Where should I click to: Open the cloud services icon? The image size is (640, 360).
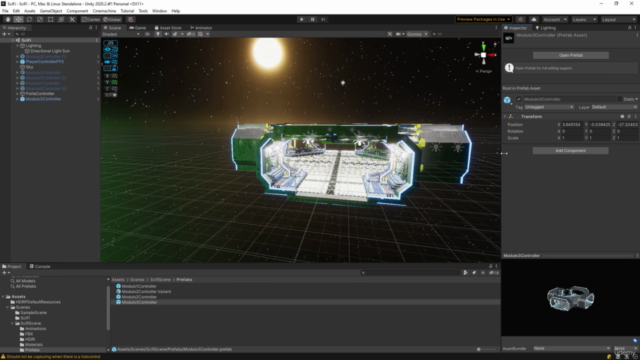pos(533,19)
